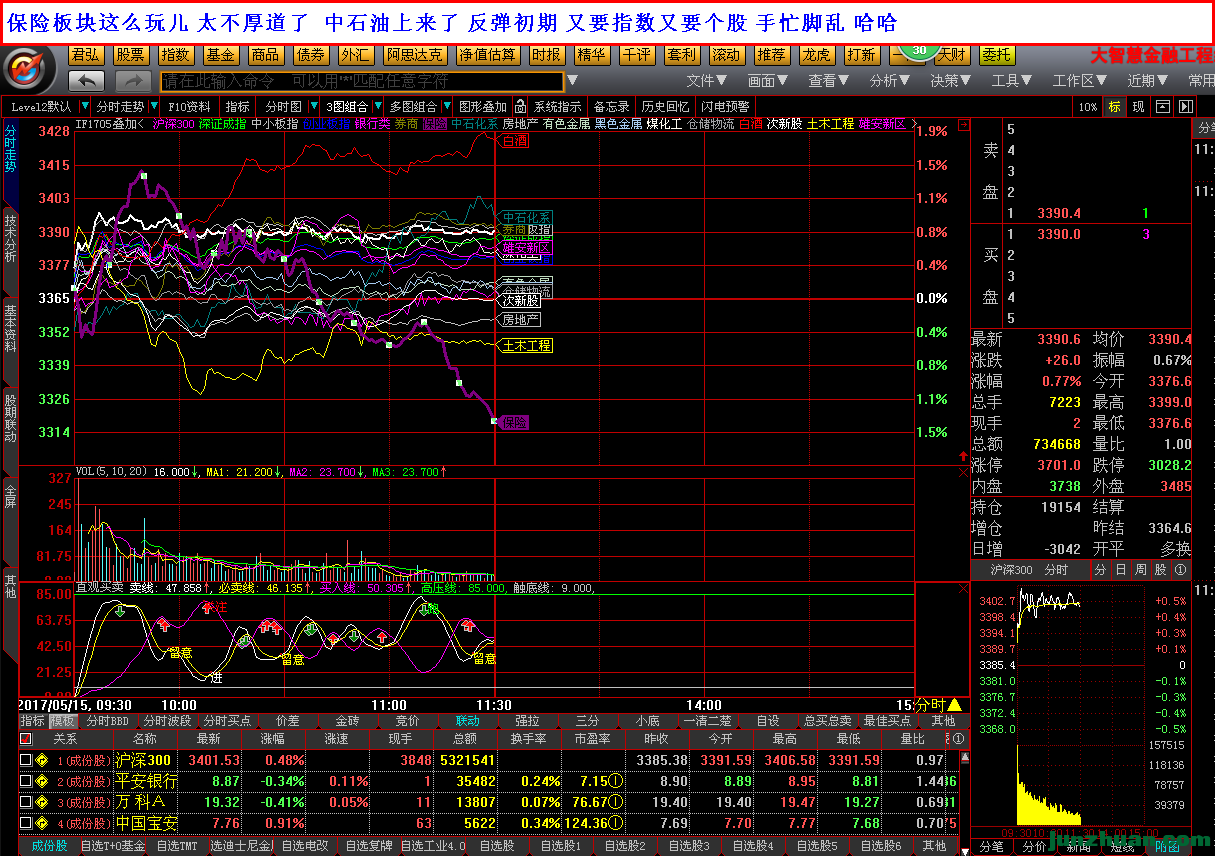Click the circled info icon in 平安银行 row
The image size is (1215, 856).
click(x=617, y=781)
